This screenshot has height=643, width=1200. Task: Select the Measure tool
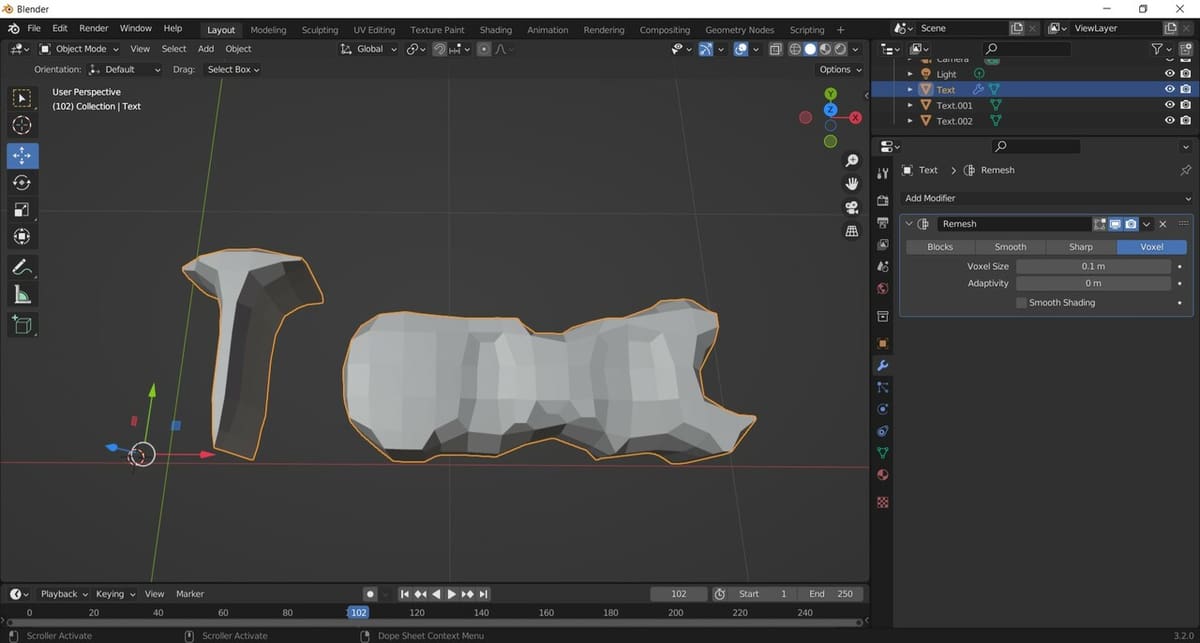click(22, 294)
